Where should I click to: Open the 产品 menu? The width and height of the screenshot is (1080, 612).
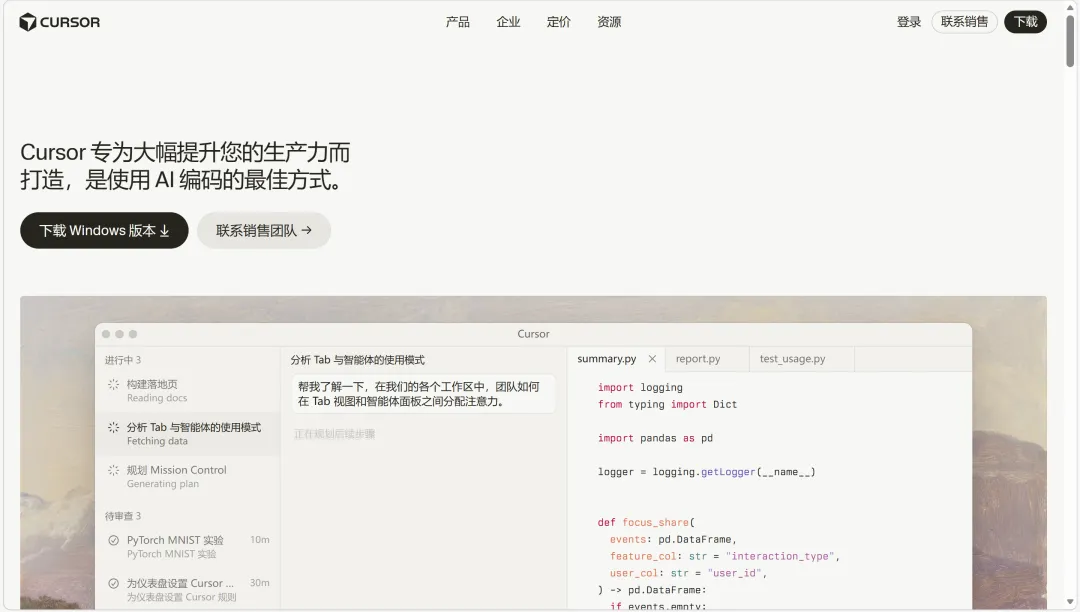(x=457, y=22)
